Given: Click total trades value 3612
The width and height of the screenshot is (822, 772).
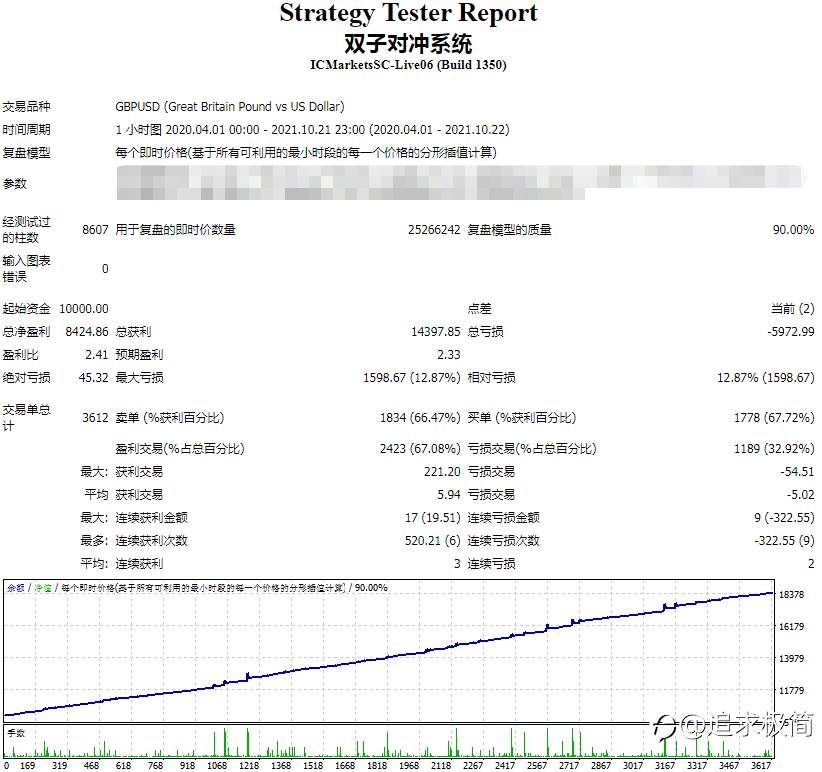Looking at the screenshot, I should click(x=95, y=417).
